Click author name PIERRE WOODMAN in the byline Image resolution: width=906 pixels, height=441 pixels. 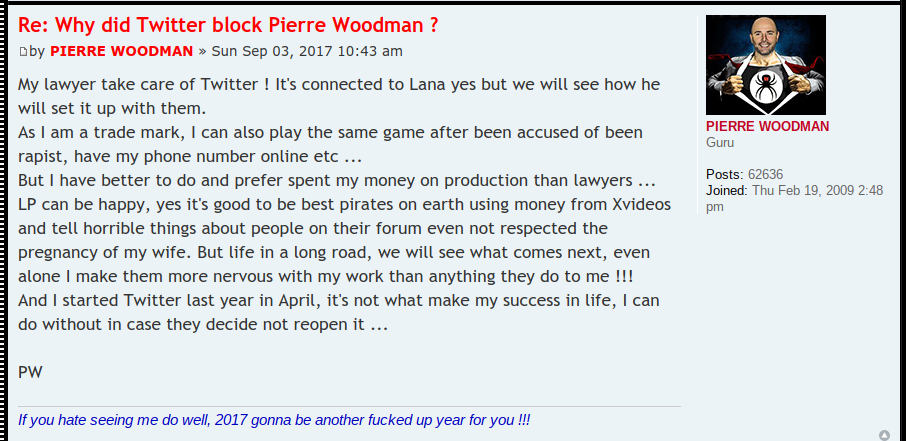[121, 51]
